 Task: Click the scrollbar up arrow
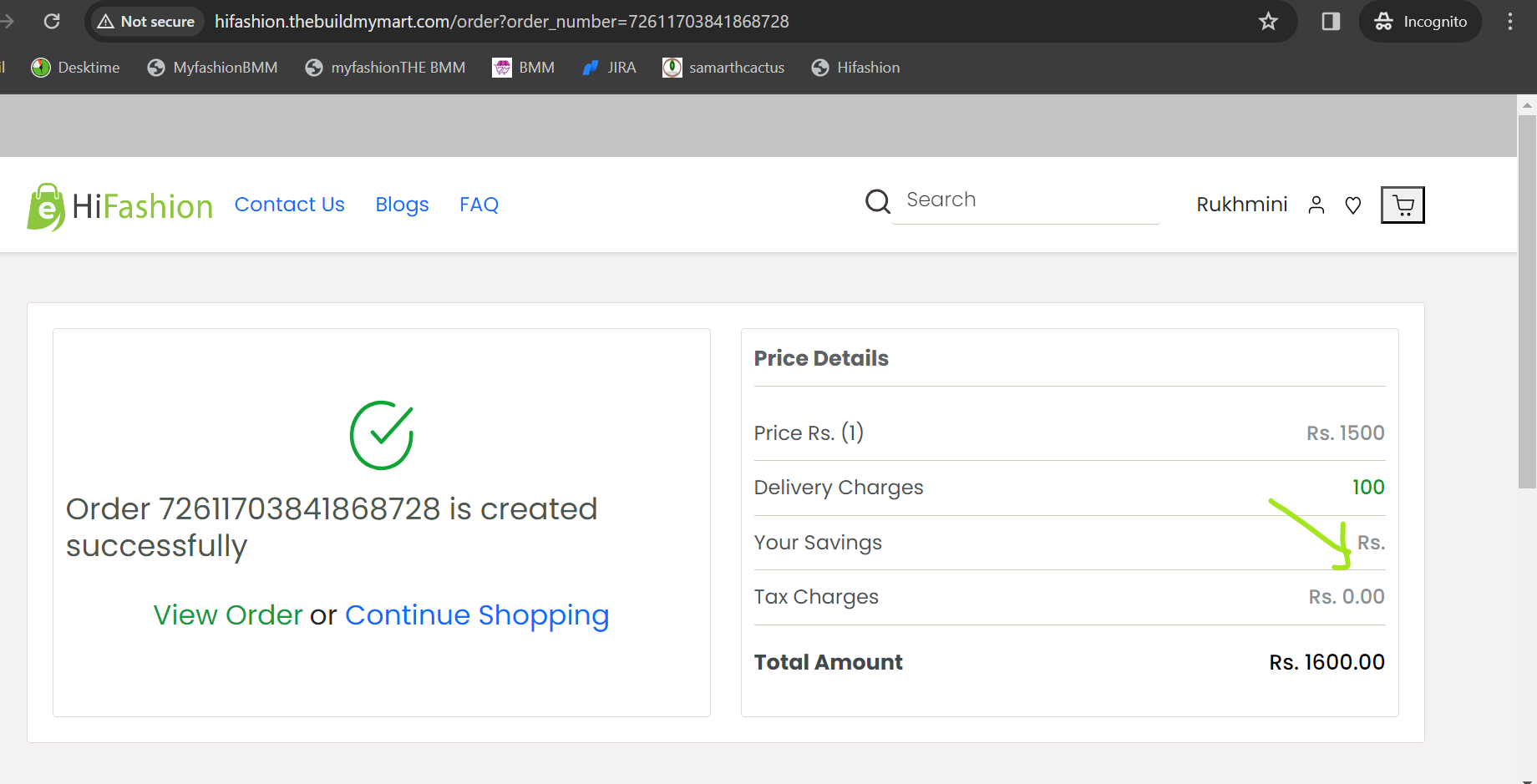[x=1527, y=105]
